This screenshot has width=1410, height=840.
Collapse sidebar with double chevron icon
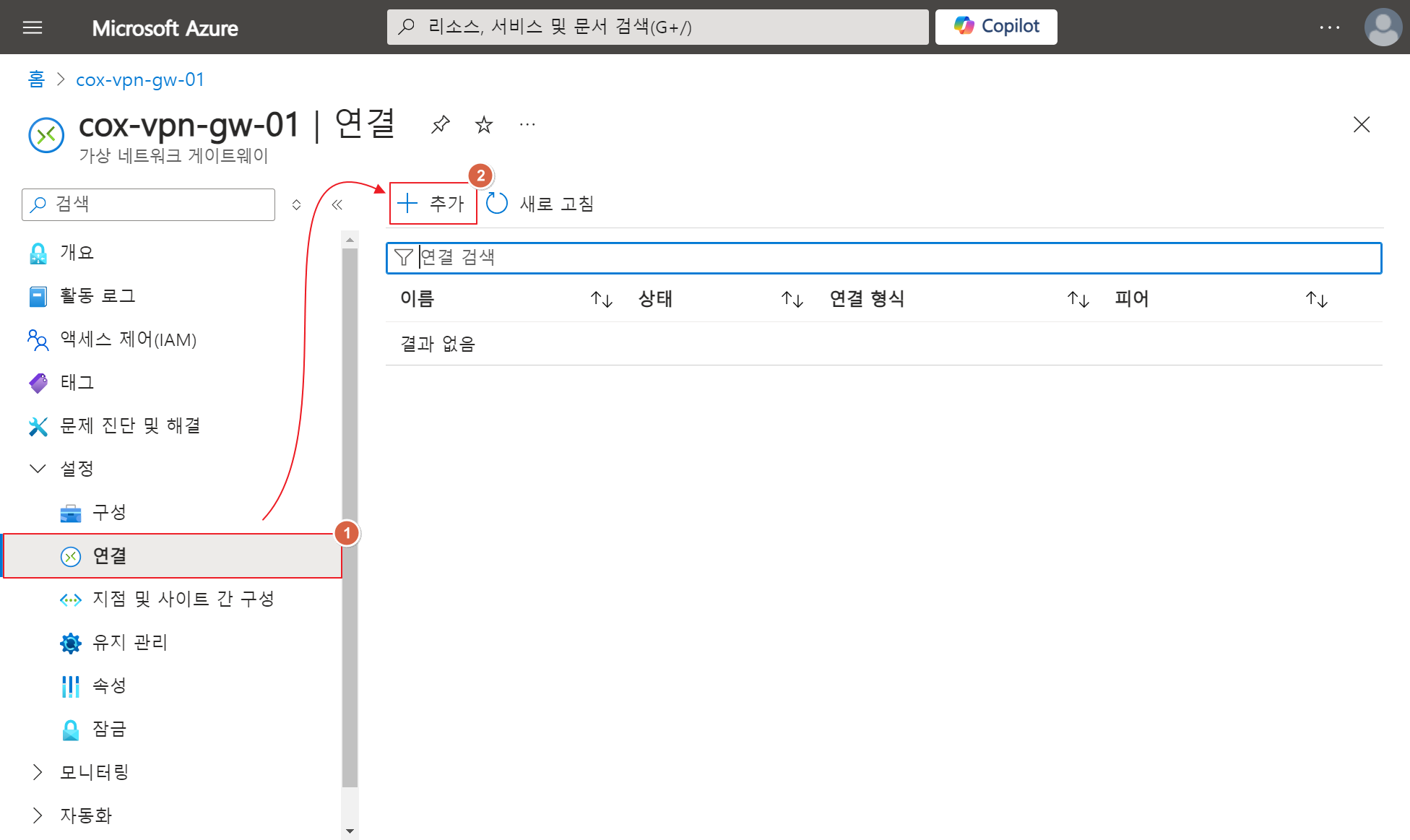[337, 204]
